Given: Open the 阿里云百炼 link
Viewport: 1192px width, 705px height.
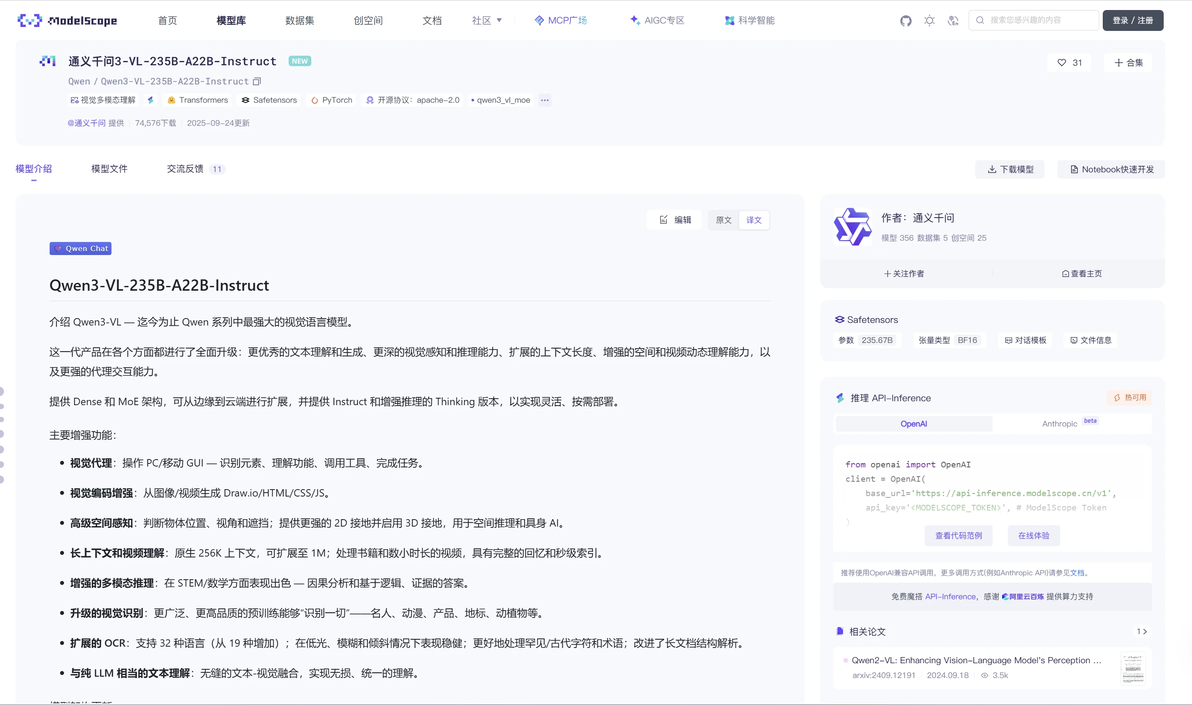Looking at the screenshot, I should pos(1022,596).
